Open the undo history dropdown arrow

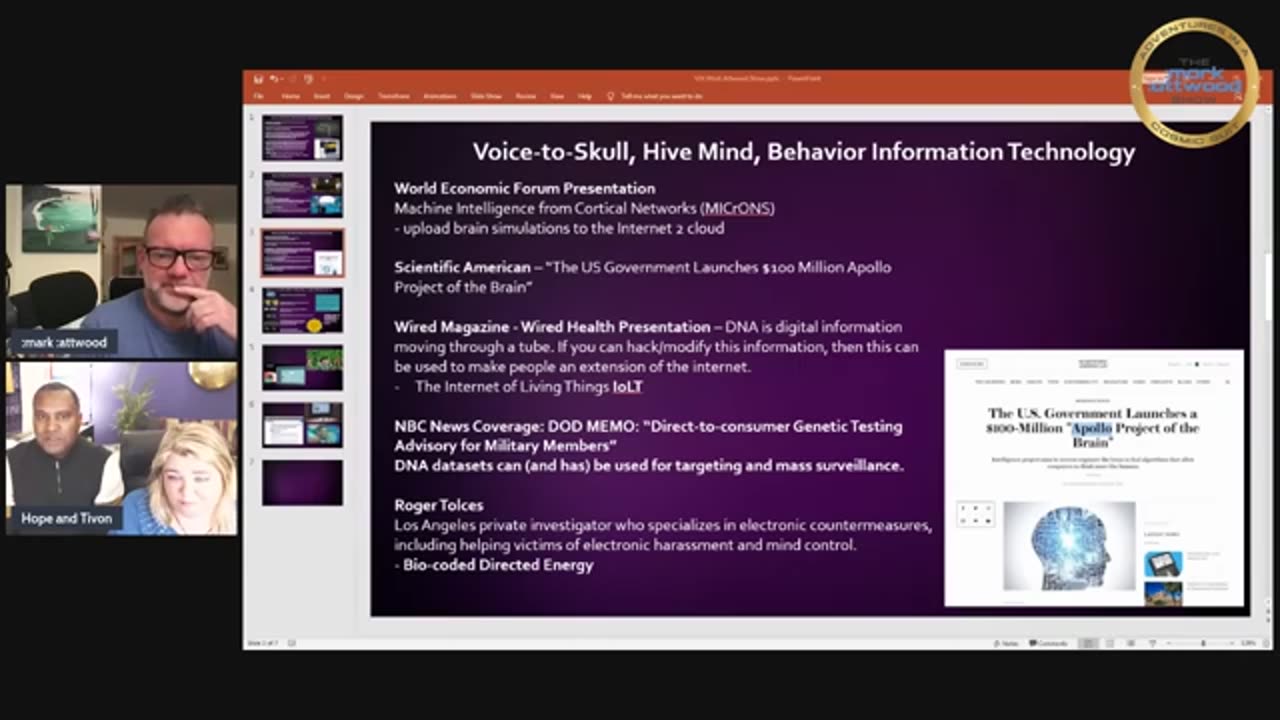282,79
